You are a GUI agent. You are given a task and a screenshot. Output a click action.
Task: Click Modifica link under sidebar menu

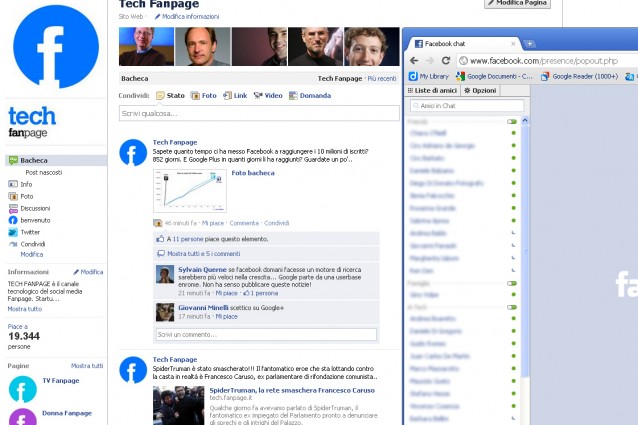(32, 255)
